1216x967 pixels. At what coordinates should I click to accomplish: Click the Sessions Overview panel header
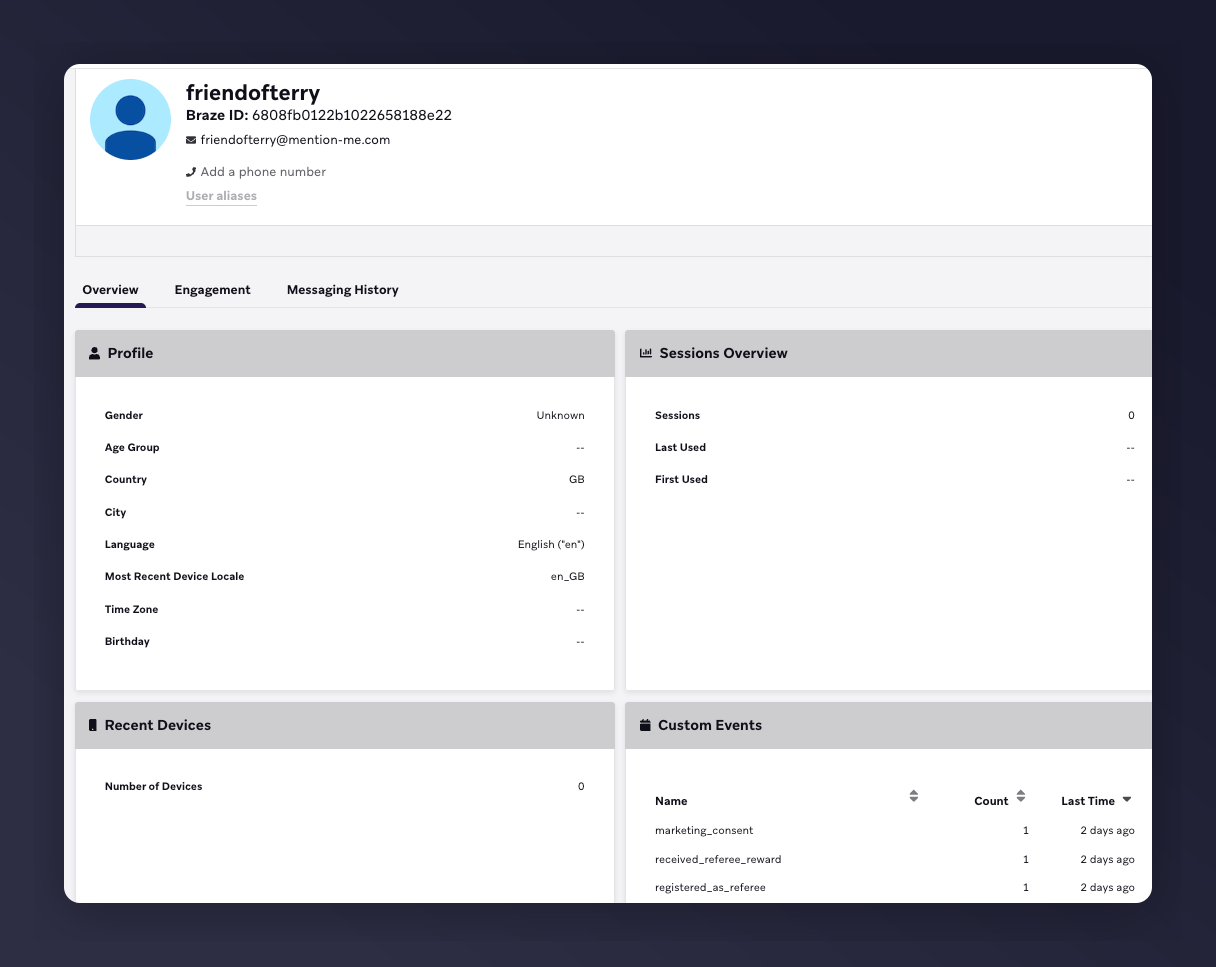coord(889,353)
